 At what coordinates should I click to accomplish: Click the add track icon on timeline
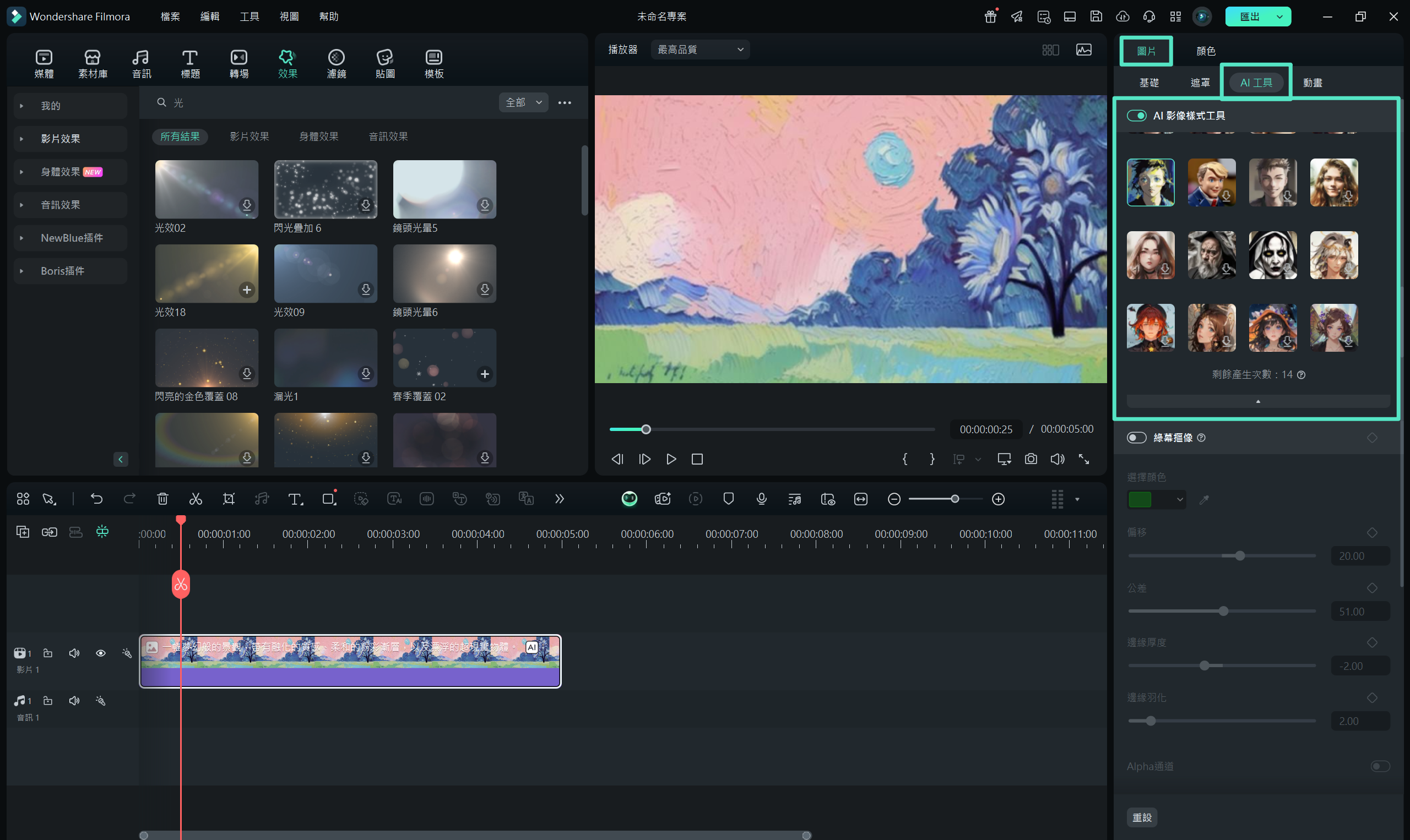click(x=23, y=532)
